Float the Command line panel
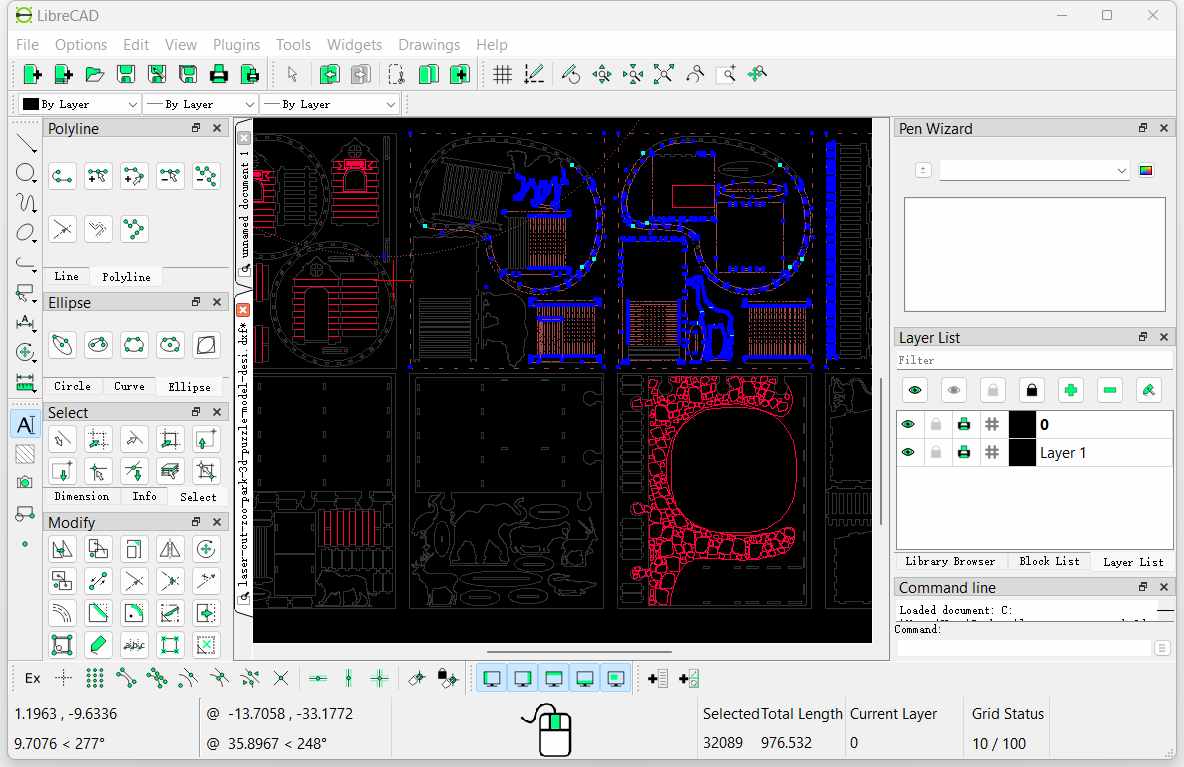The image size is (1184, 767). click(1142, 587)
